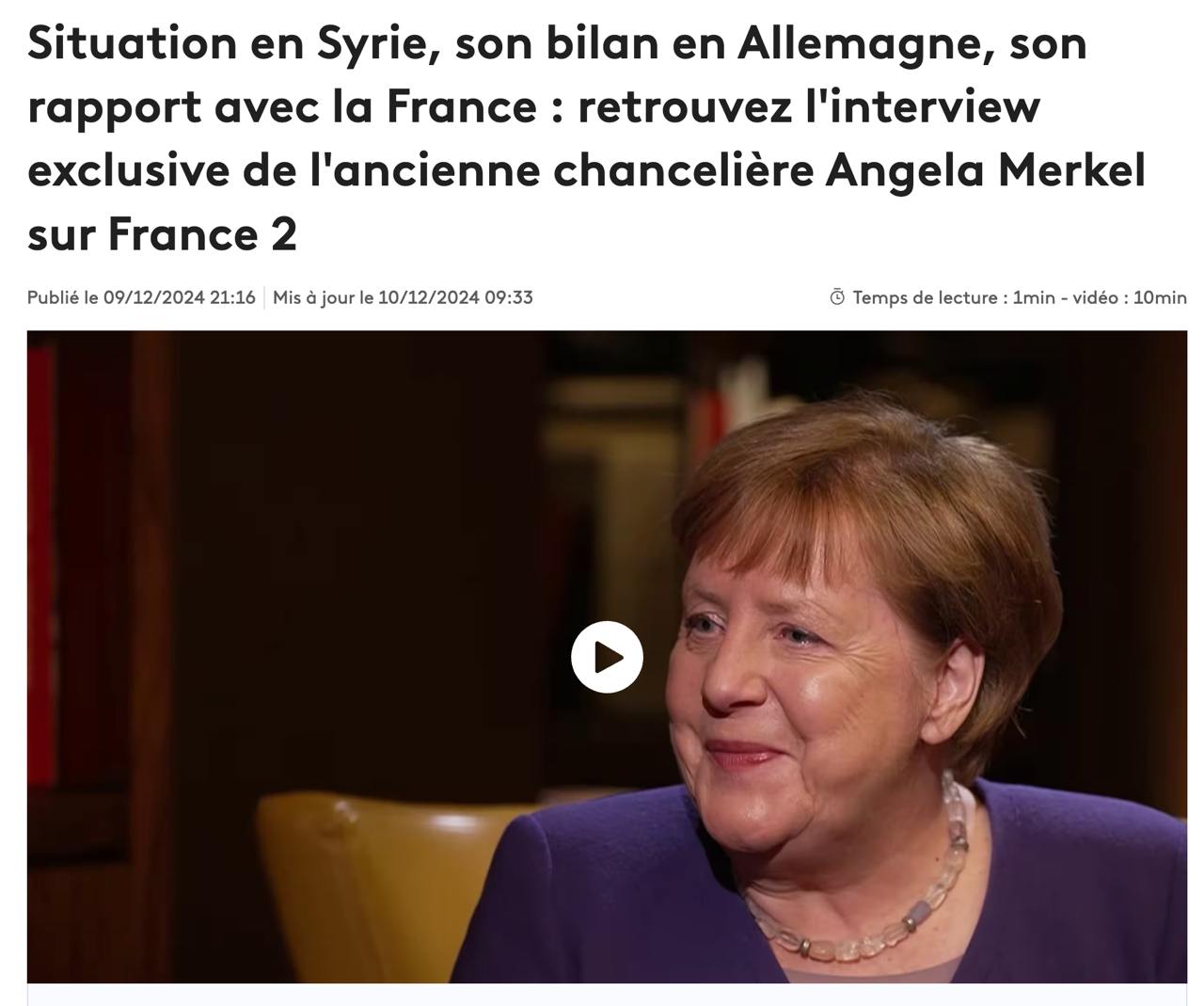Click the white triangle inside the play circle
Image resolution: width=1204 pixels, height=1006 pixels.
point(610,657)
